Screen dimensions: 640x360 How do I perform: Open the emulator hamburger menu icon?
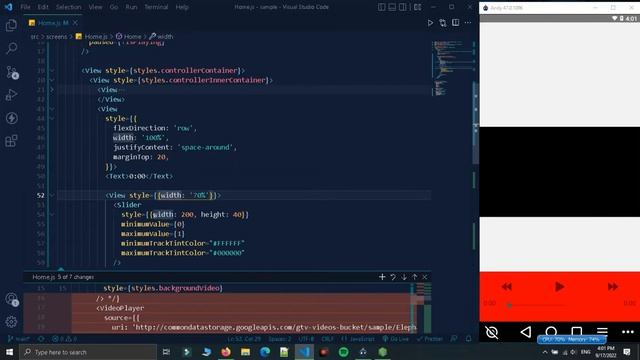[602, 332]
